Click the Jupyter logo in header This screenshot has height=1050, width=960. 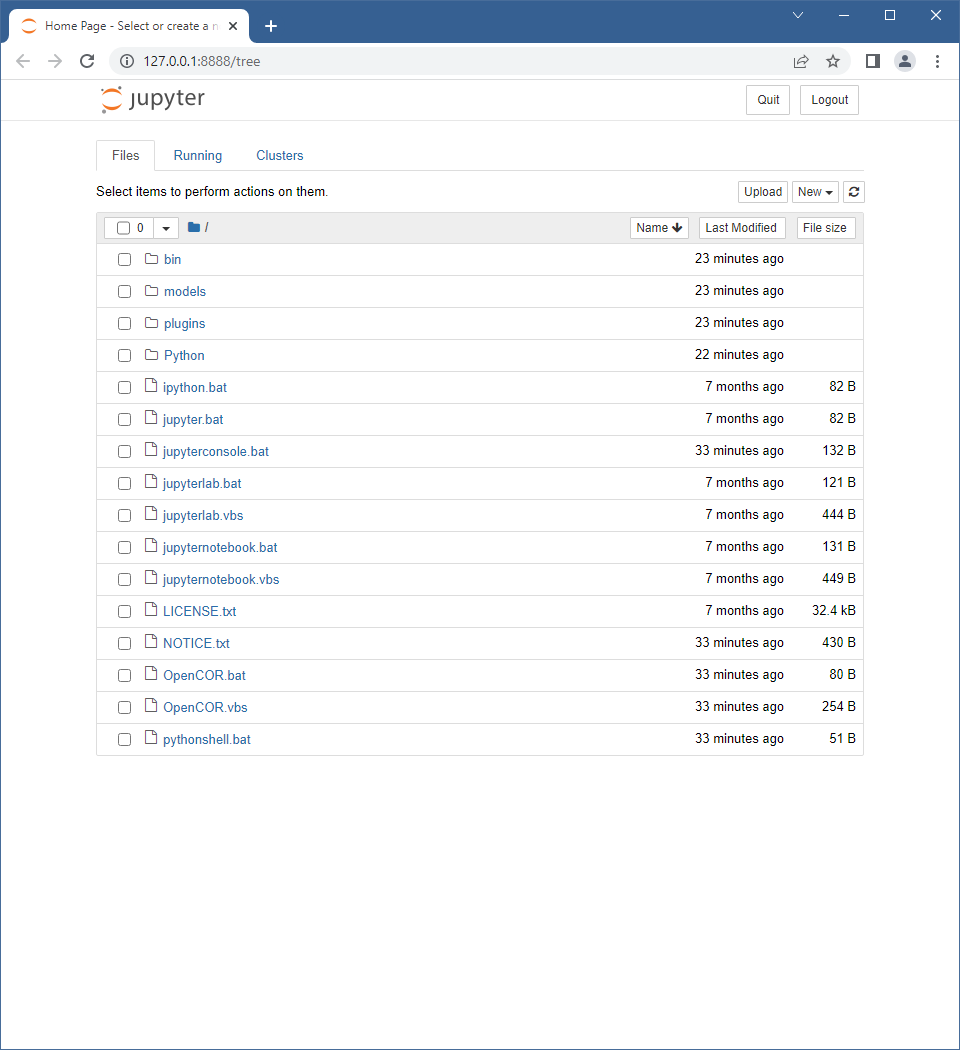click(153, 99)
